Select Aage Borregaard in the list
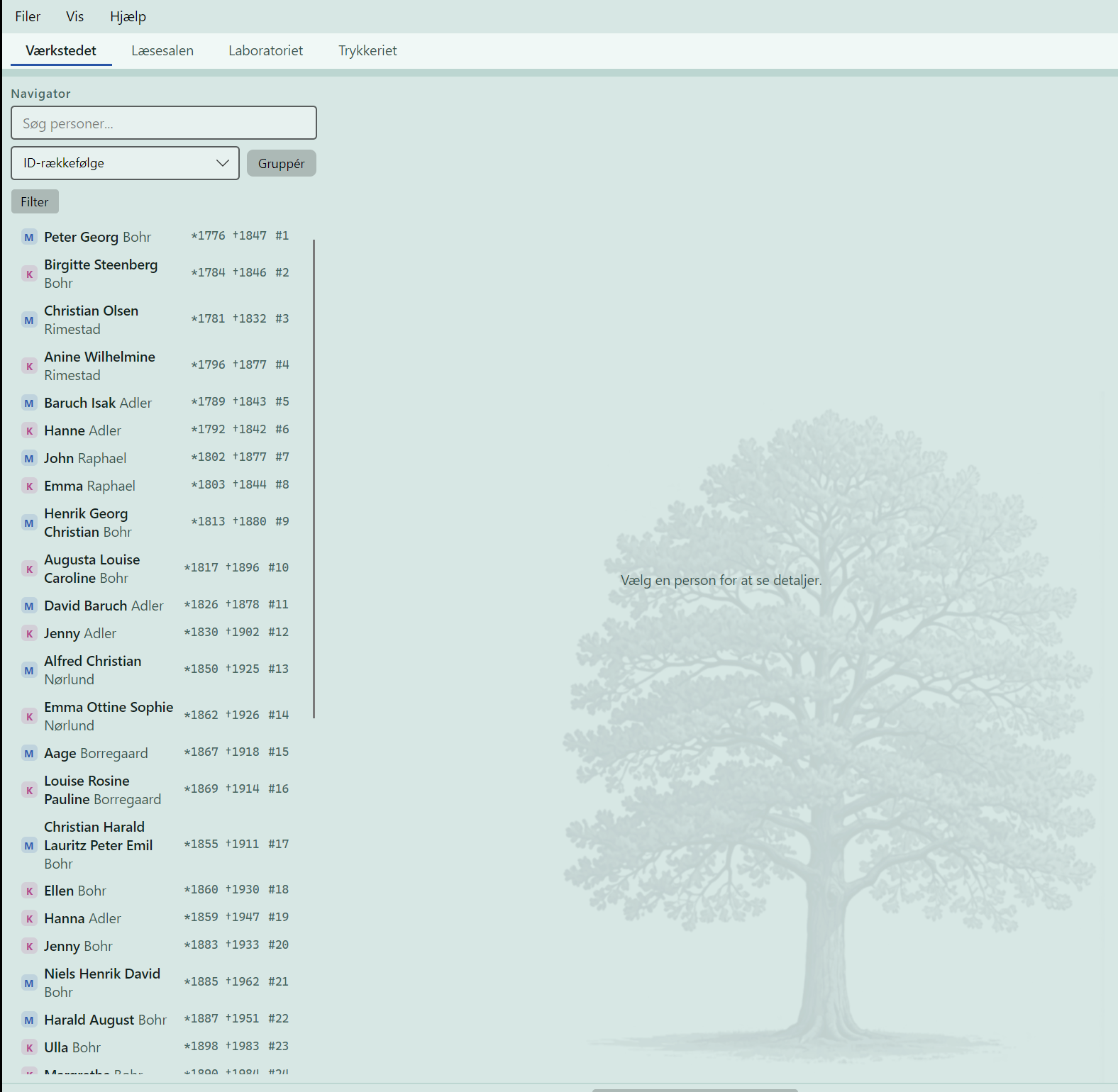Viewport: 1118px width, 1092px height. click(157, 753)
